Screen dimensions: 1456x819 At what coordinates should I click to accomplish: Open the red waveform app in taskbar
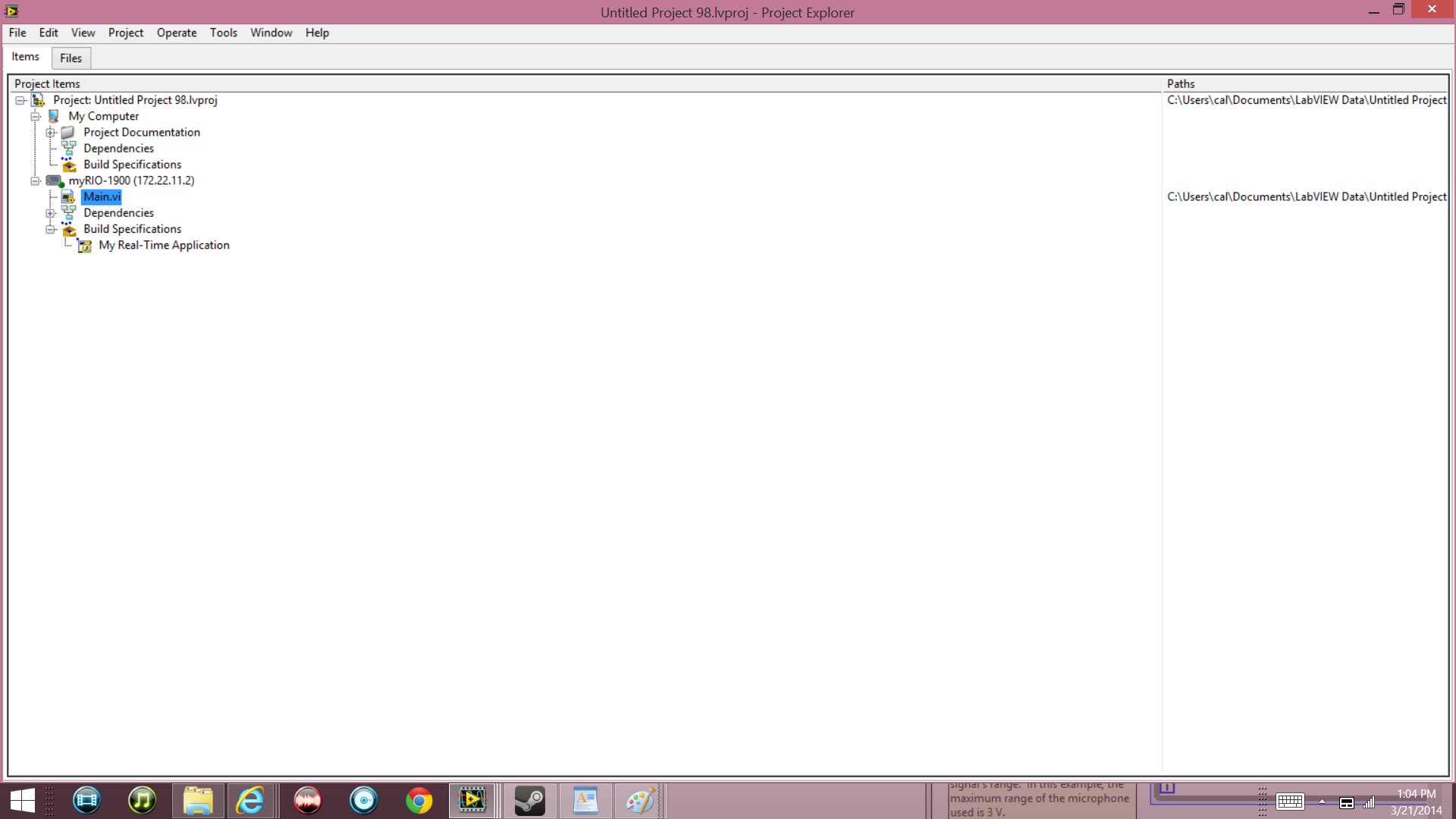point(308,801)
